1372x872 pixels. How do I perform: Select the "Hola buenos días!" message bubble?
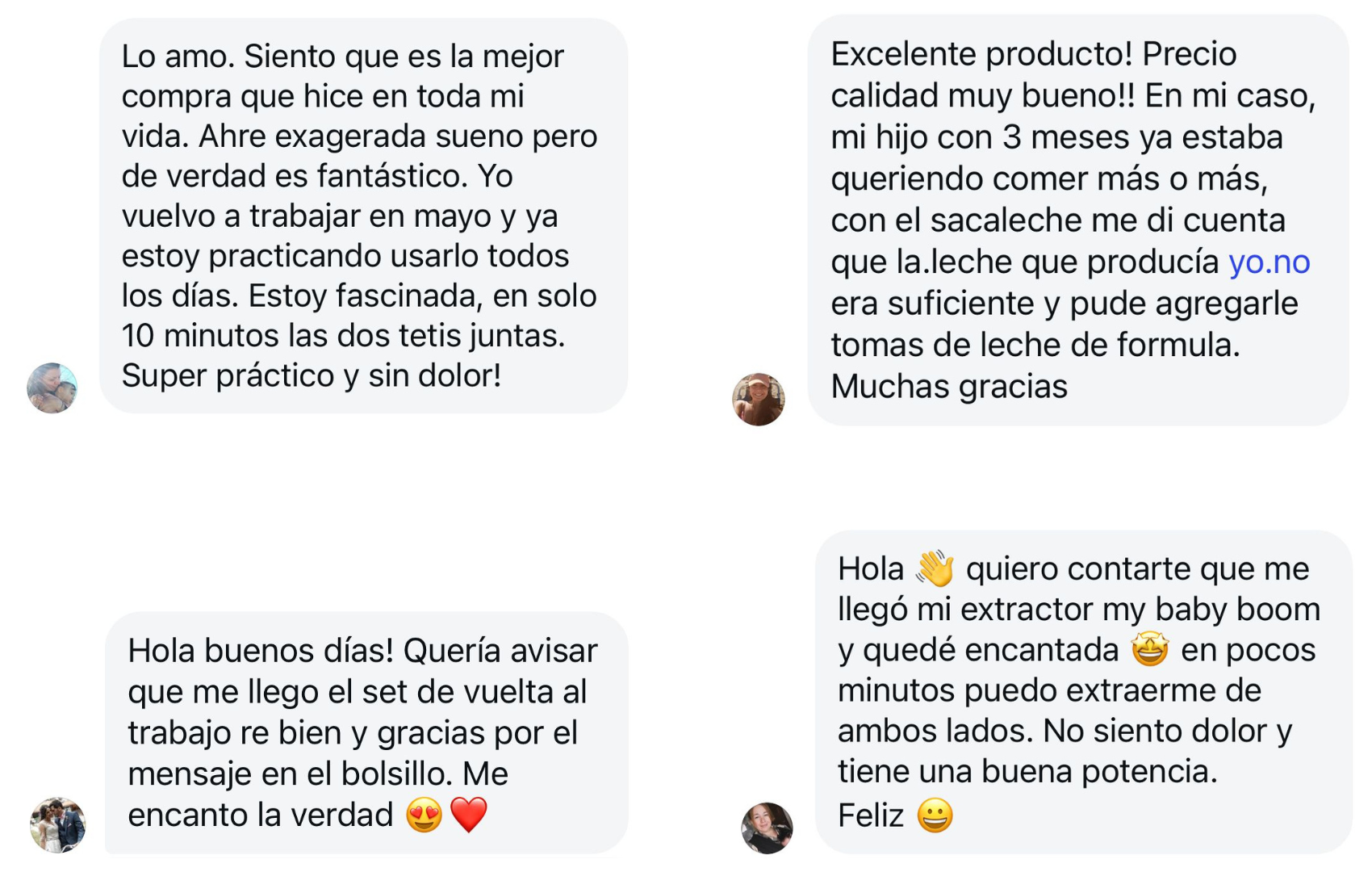click(x=366, y=732)
